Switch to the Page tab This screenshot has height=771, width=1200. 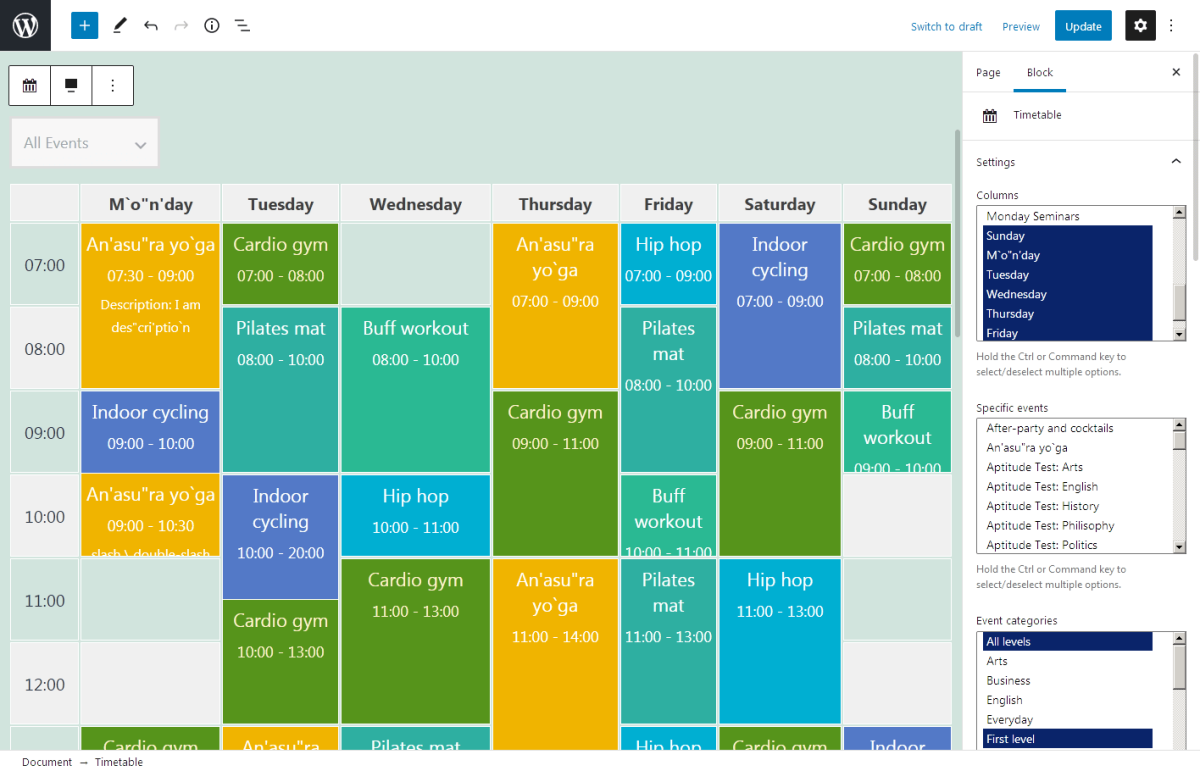click(x=987, y=72)
